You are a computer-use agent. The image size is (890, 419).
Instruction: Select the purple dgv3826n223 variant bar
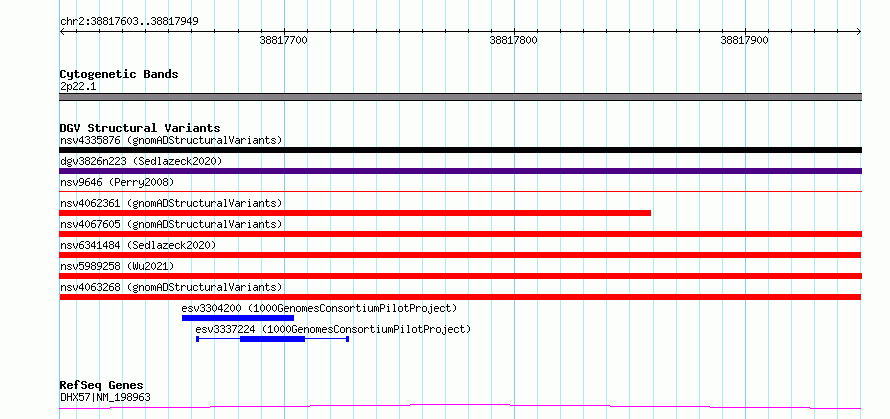click(x=460, y=171)
